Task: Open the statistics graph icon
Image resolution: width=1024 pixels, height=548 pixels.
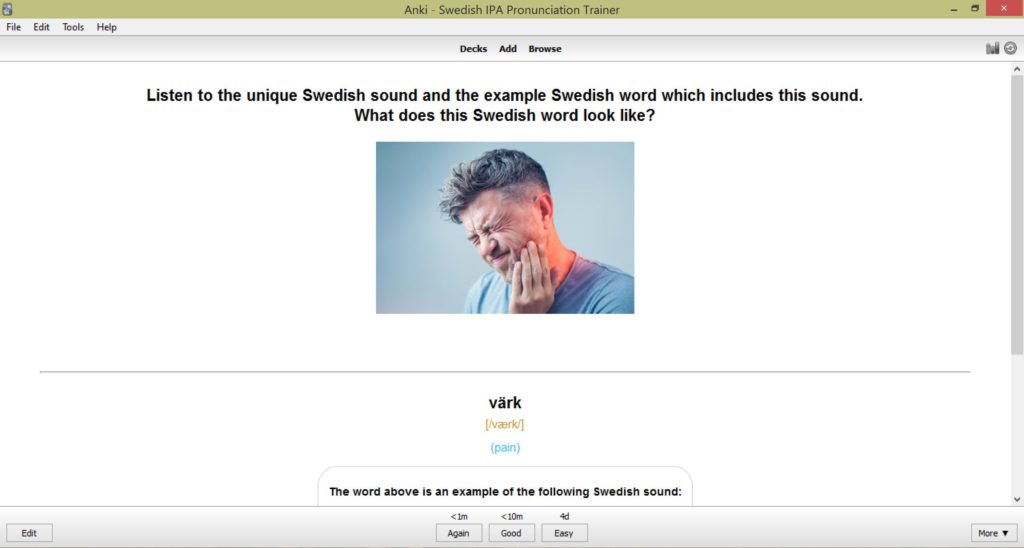Action: point(992,48)
